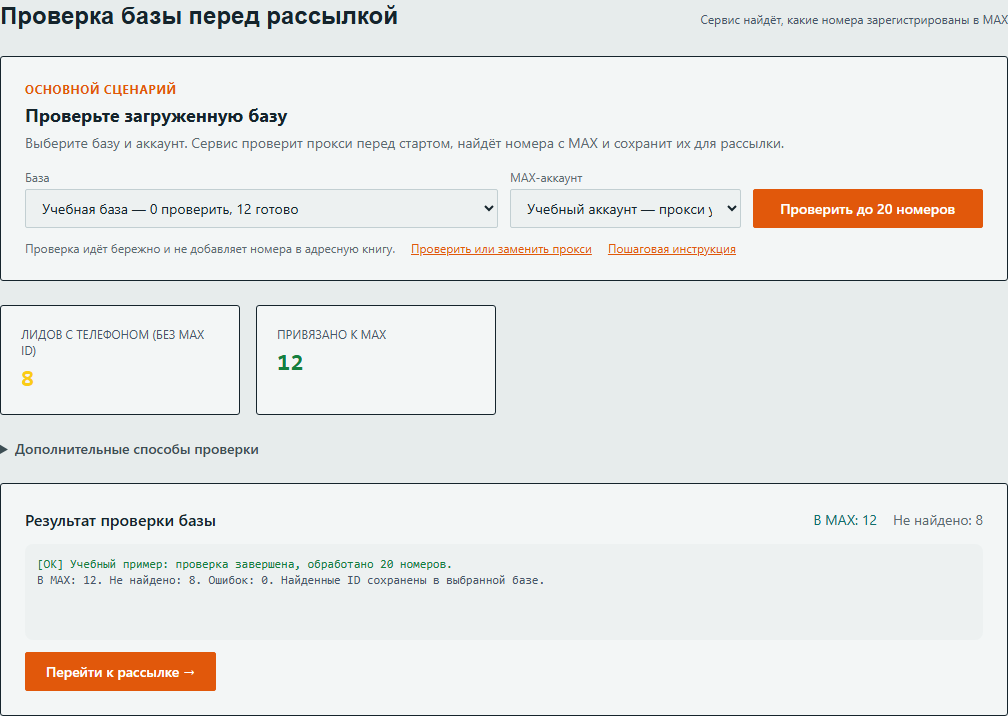Click the log line with Ошибок: 0
Screen dimensions: 1008x716
[291, 580]
